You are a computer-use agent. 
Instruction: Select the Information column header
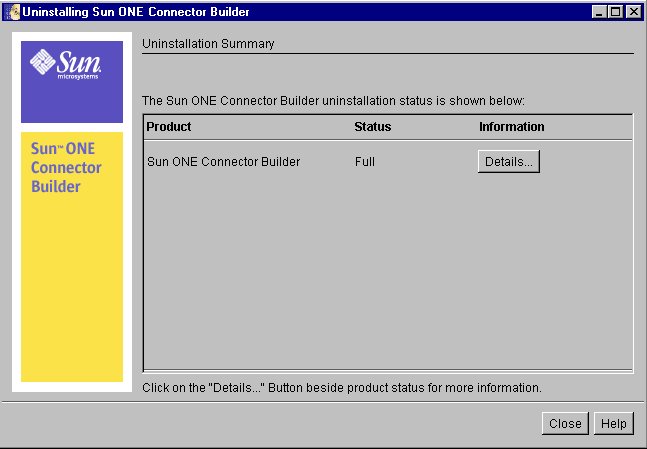coord(512,127)
